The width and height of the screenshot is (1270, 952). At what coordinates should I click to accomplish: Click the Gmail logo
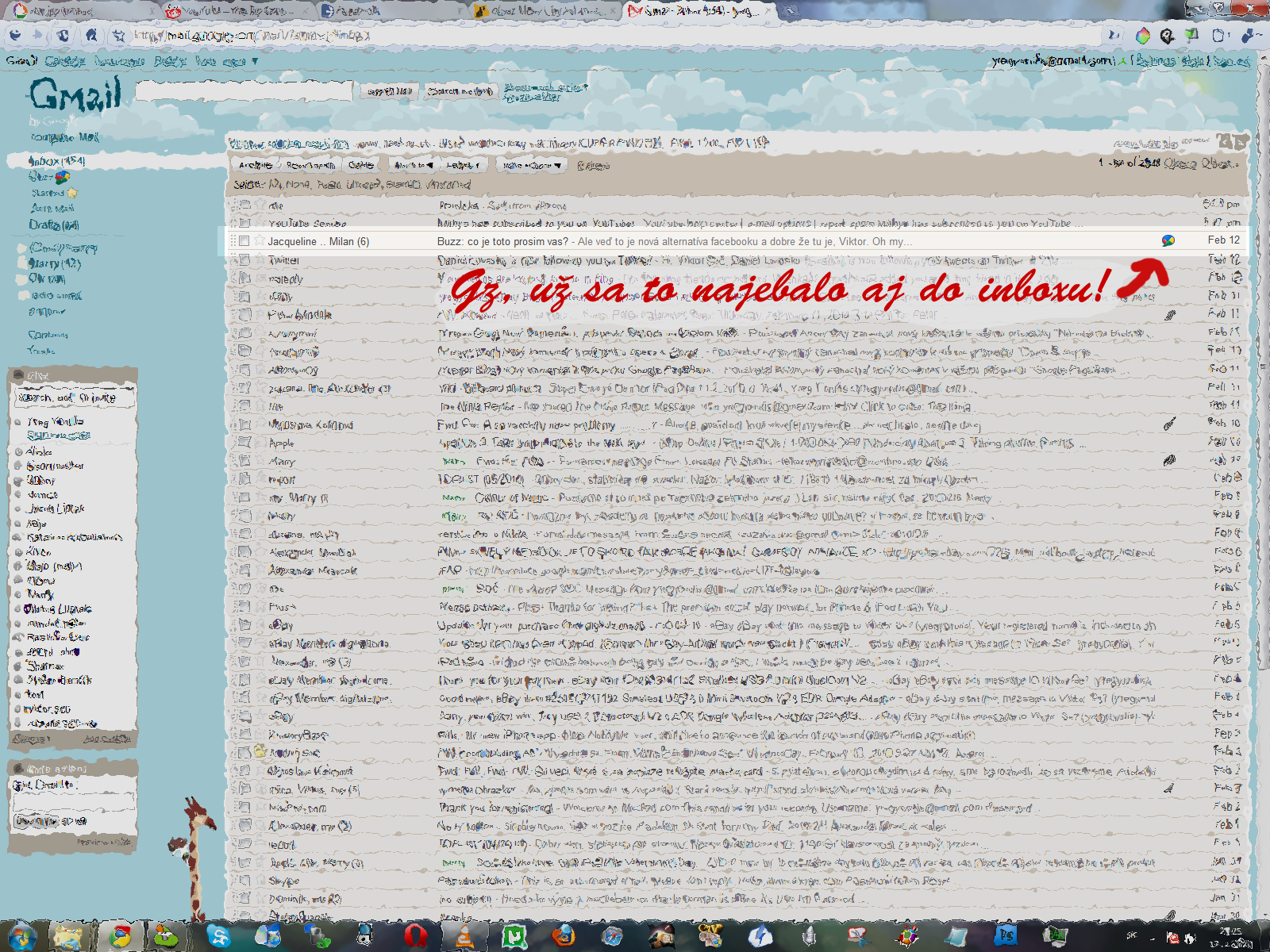coord(76,95)
